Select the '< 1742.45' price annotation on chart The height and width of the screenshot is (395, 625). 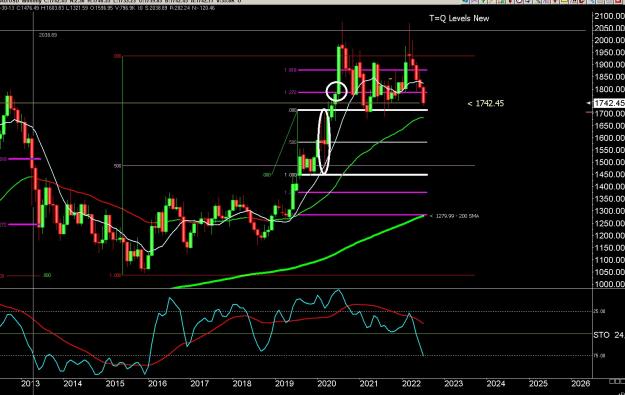point(485,104)
